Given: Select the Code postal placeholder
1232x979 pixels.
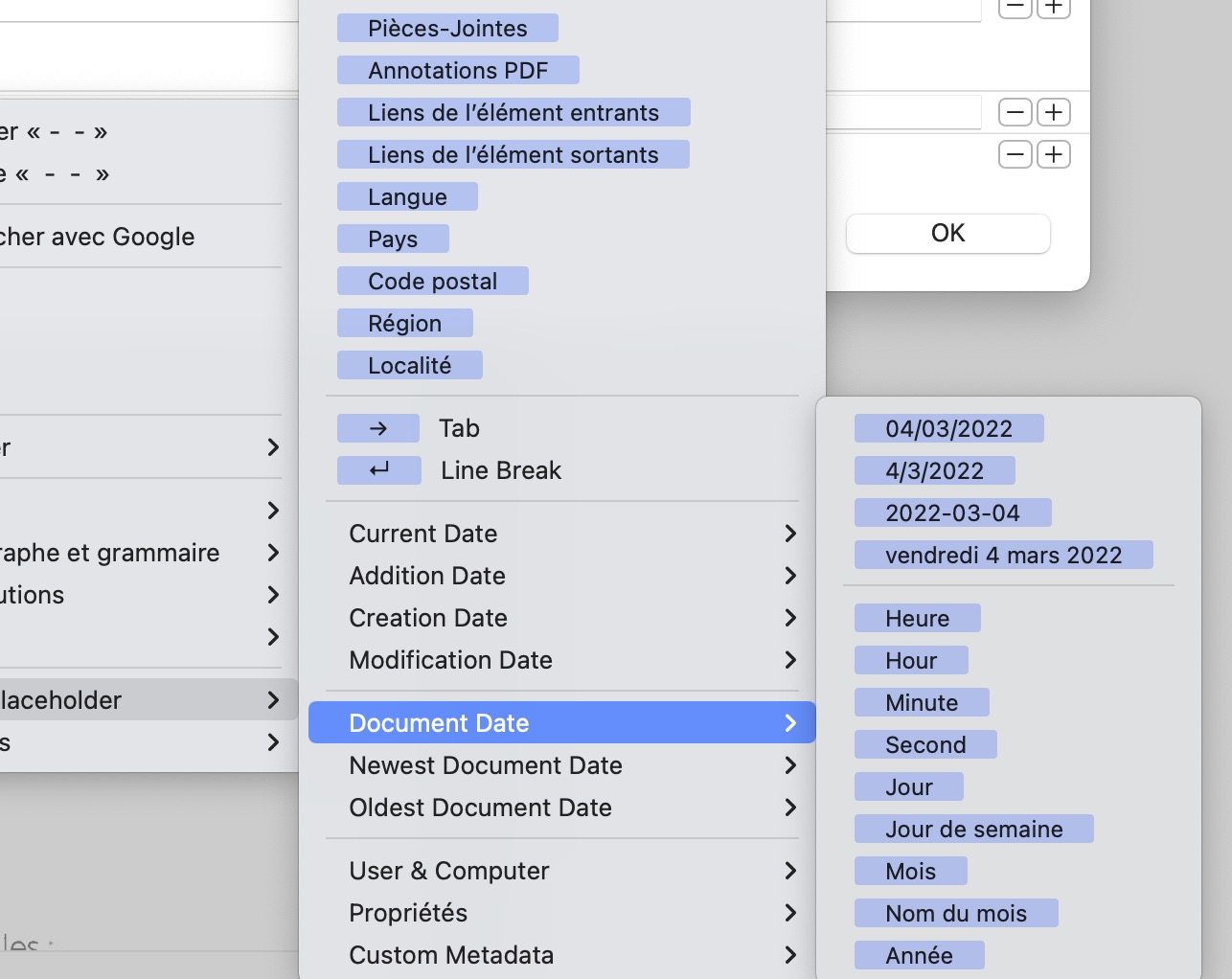Looking at the screenshot, I should point(432,281).
